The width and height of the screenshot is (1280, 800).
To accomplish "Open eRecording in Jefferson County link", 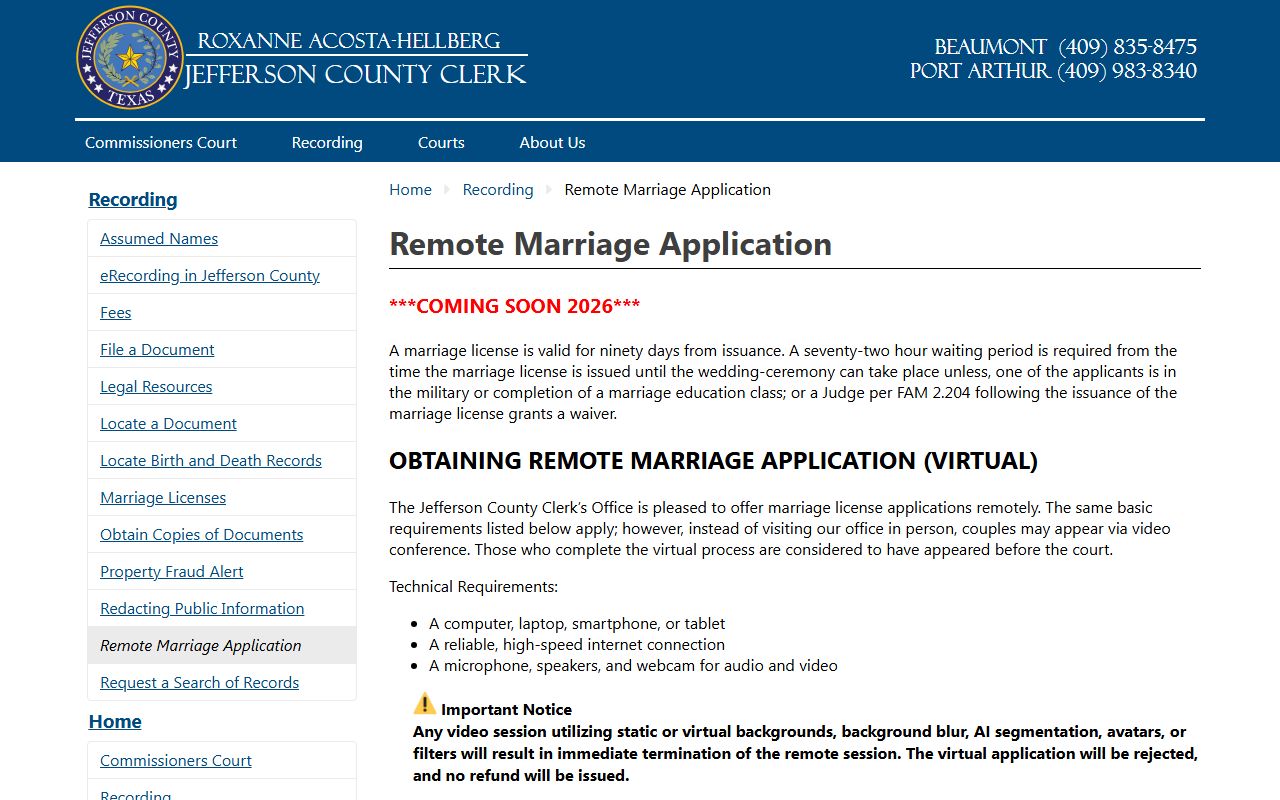I will pyautogui.click(x=210, y=275).
